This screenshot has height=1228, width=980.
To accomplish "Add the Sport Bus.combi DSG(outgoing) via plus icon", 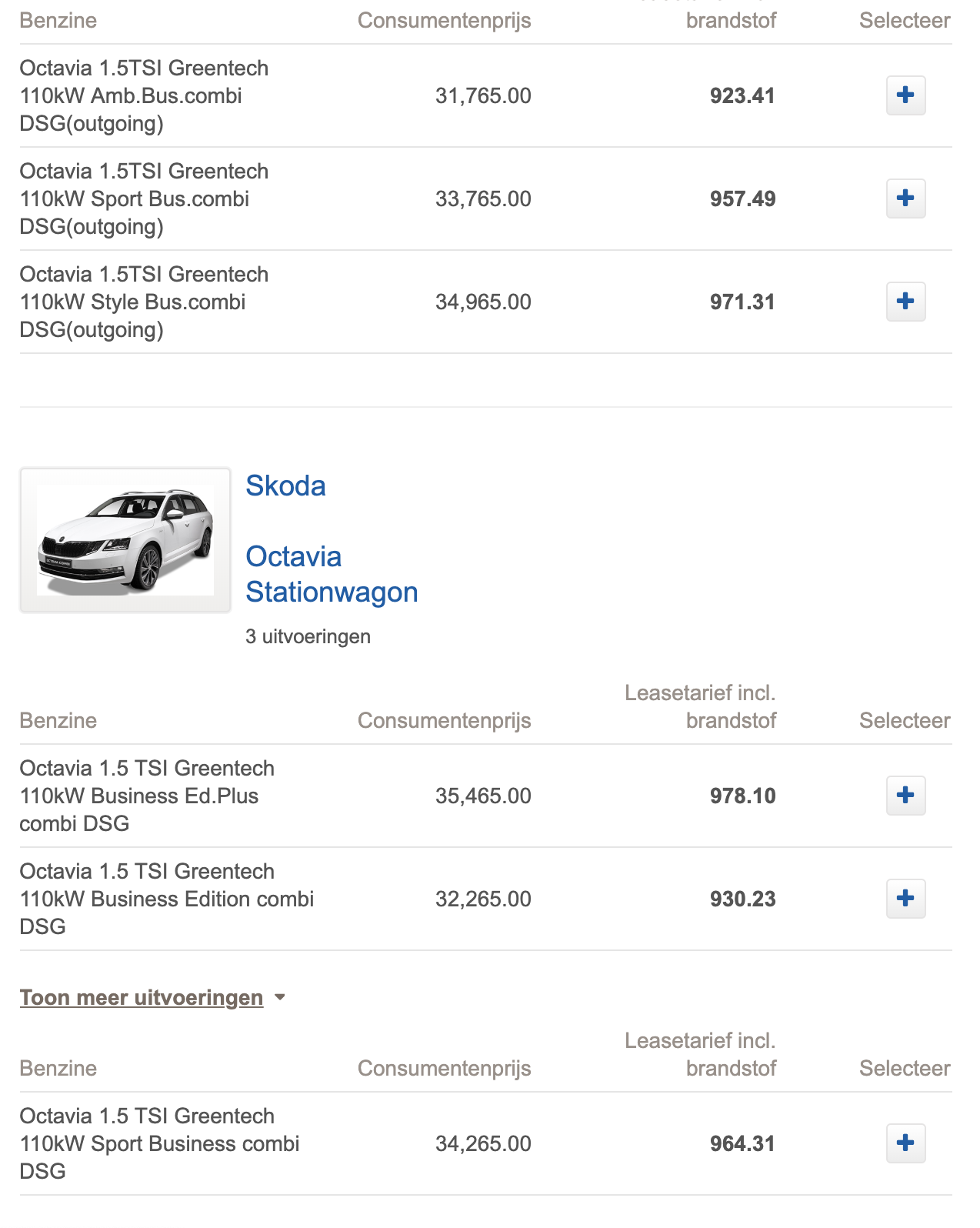I will [905, 199].
